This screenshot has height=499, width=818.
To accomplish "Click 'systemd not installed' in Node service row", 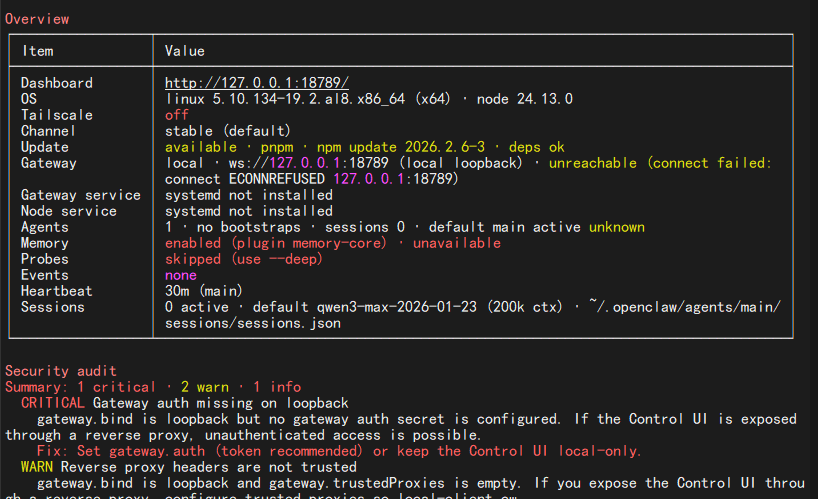I will click(x=249, y=211).
